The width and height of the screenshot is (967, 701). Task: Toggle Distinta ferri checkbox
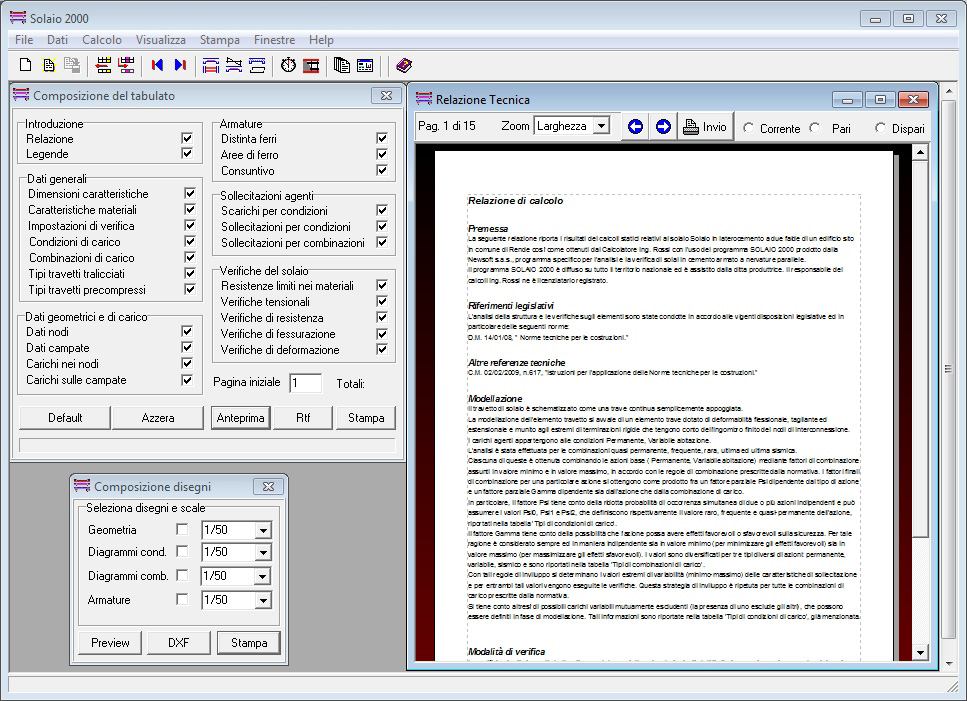[x=382, y=138]
